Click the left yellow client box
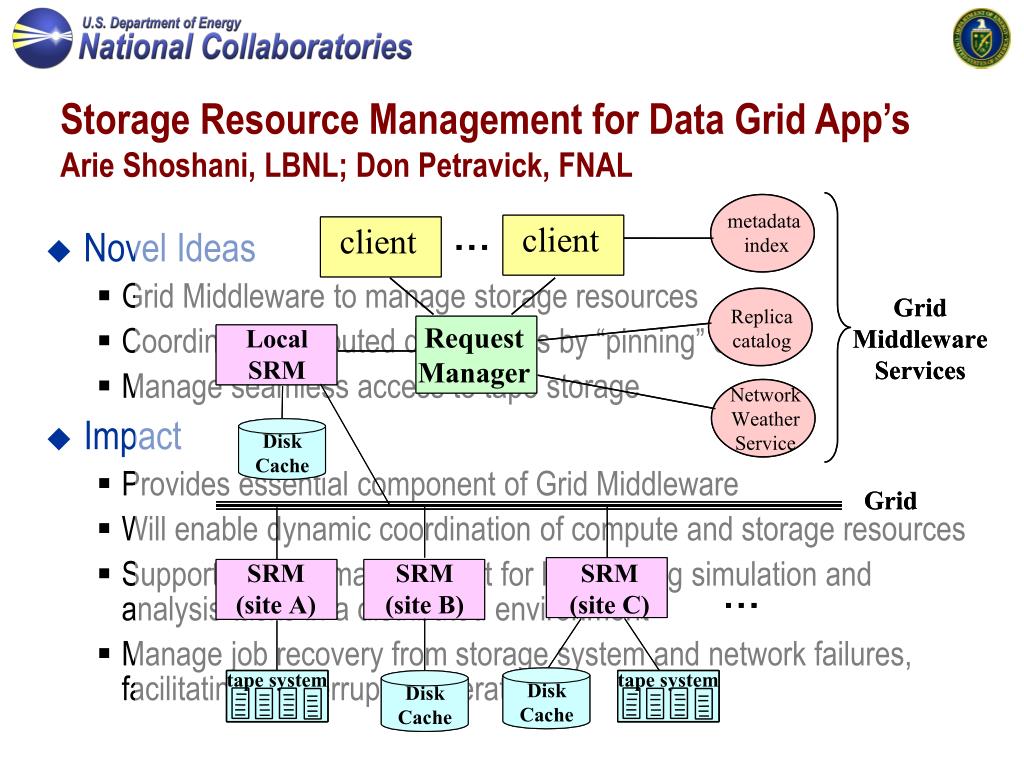The image size is (1024, 768). pos(381,247)
